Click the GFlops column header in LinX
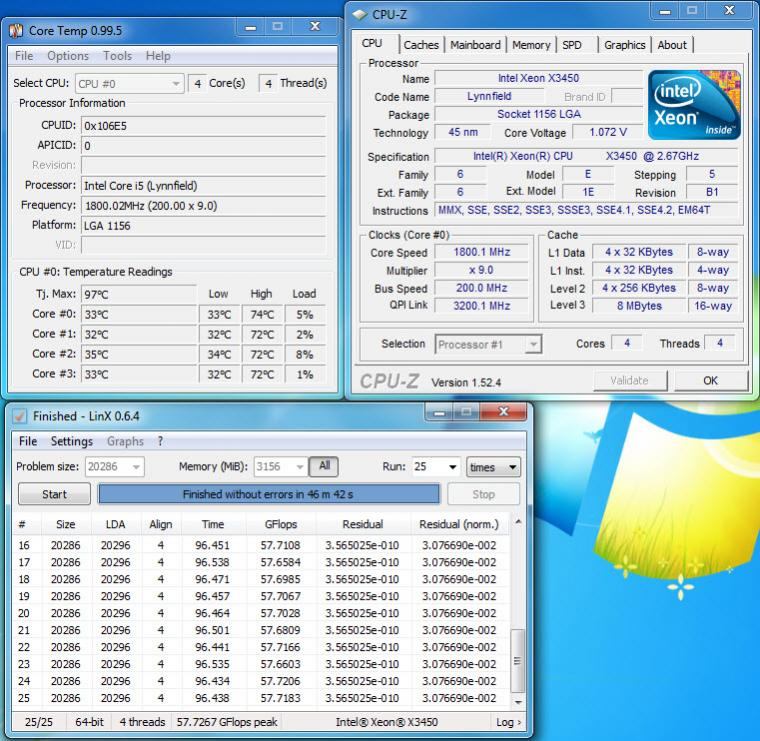Image resolution: width=760 pixels, height=741 pixels. pos(281,524)
